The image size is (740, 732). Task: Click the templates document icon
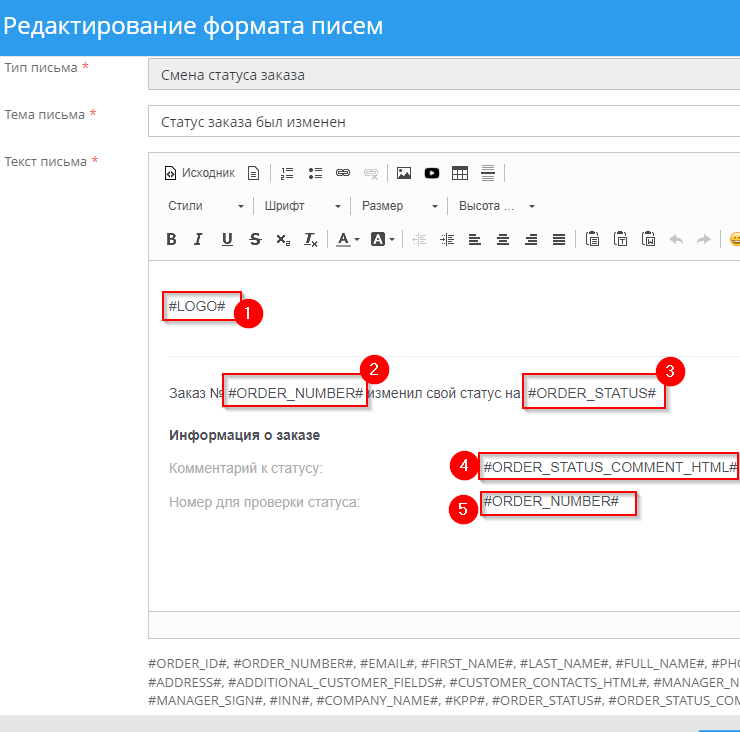pyautogui.click(x=253, y=173)
